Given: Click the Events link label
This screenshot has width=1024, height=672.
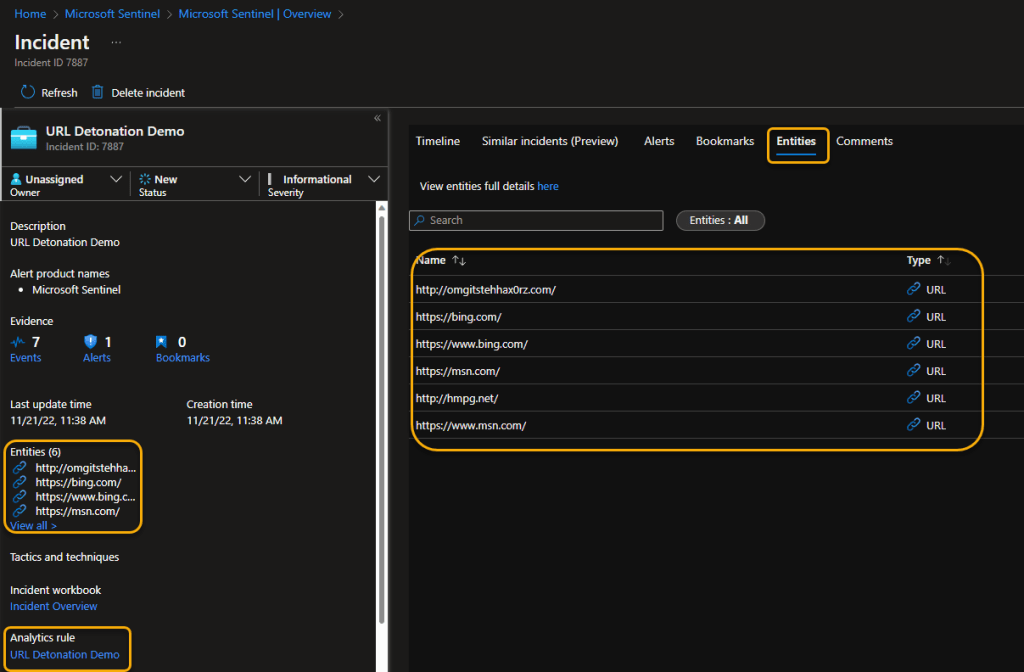Looking at the screenshot, I should click(25, 358).
